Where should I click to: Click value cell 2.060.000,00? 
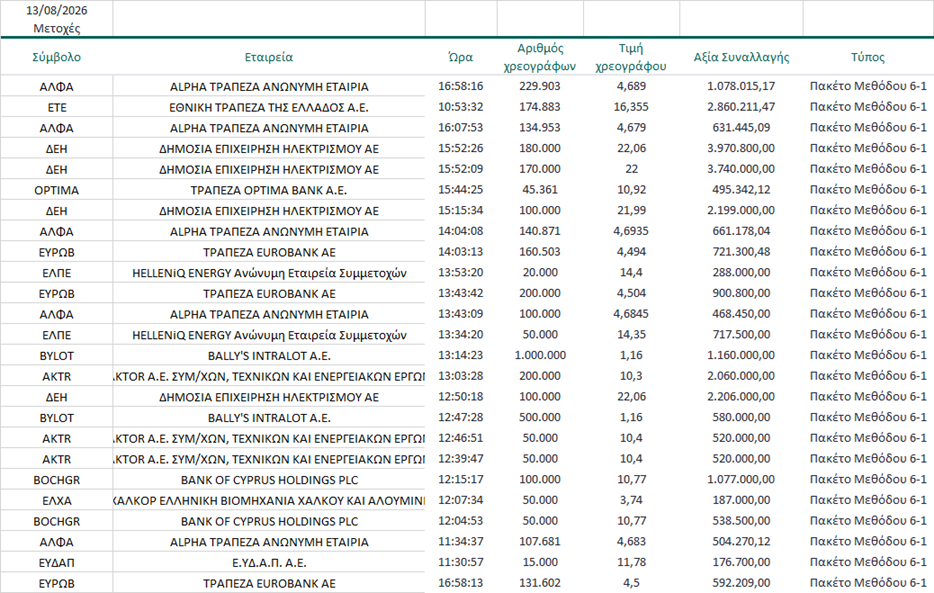tap(741, 376)
